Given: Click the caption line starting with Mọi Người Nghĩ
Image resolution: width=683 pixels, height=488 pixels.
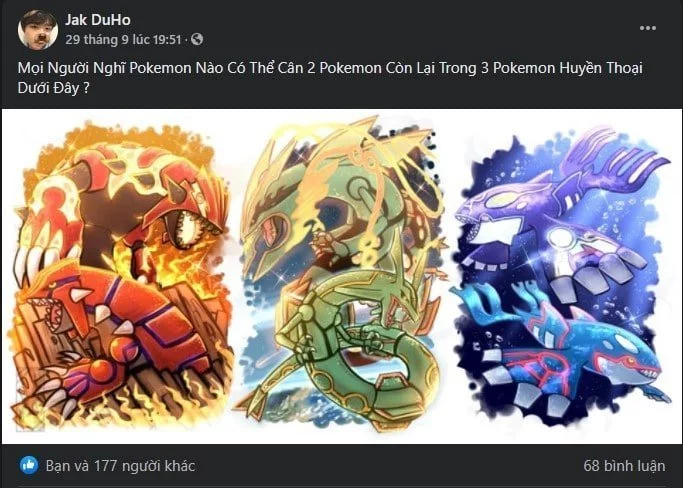Looking at the screenshot, I should [x=330, y=68].
